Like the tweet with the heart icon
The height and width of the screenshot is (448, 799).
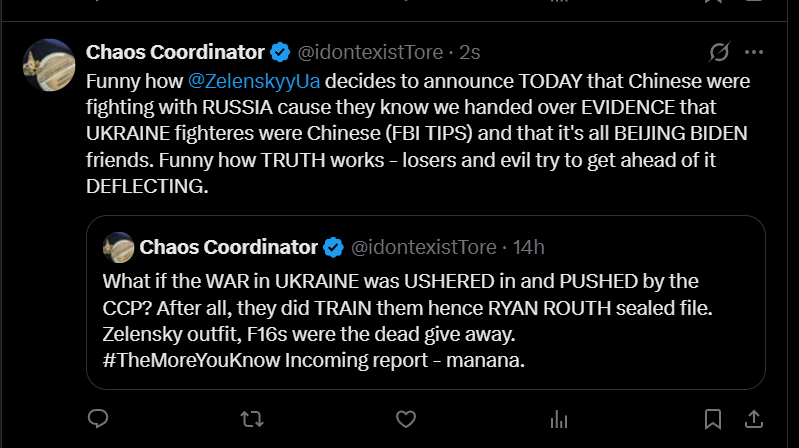click(x=405, y=418)
